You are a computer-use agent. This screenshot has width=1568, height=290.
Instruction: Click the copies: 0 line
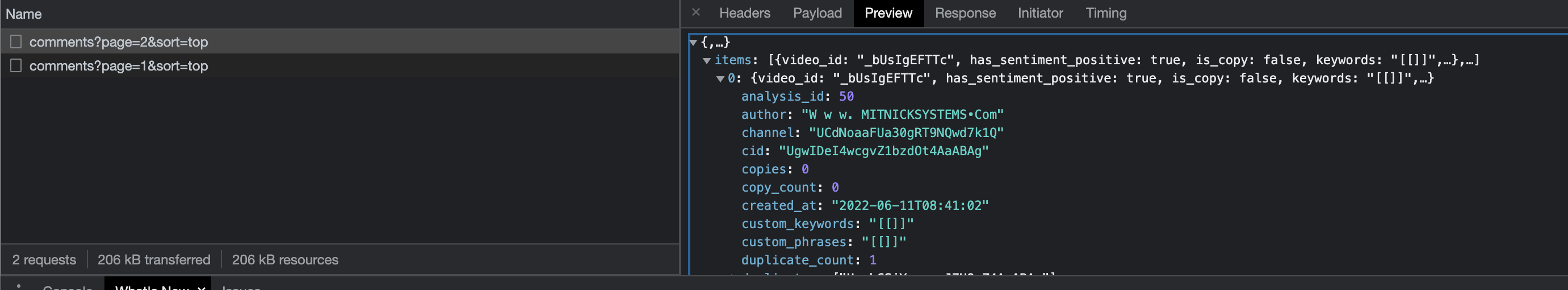pos(775,169)
